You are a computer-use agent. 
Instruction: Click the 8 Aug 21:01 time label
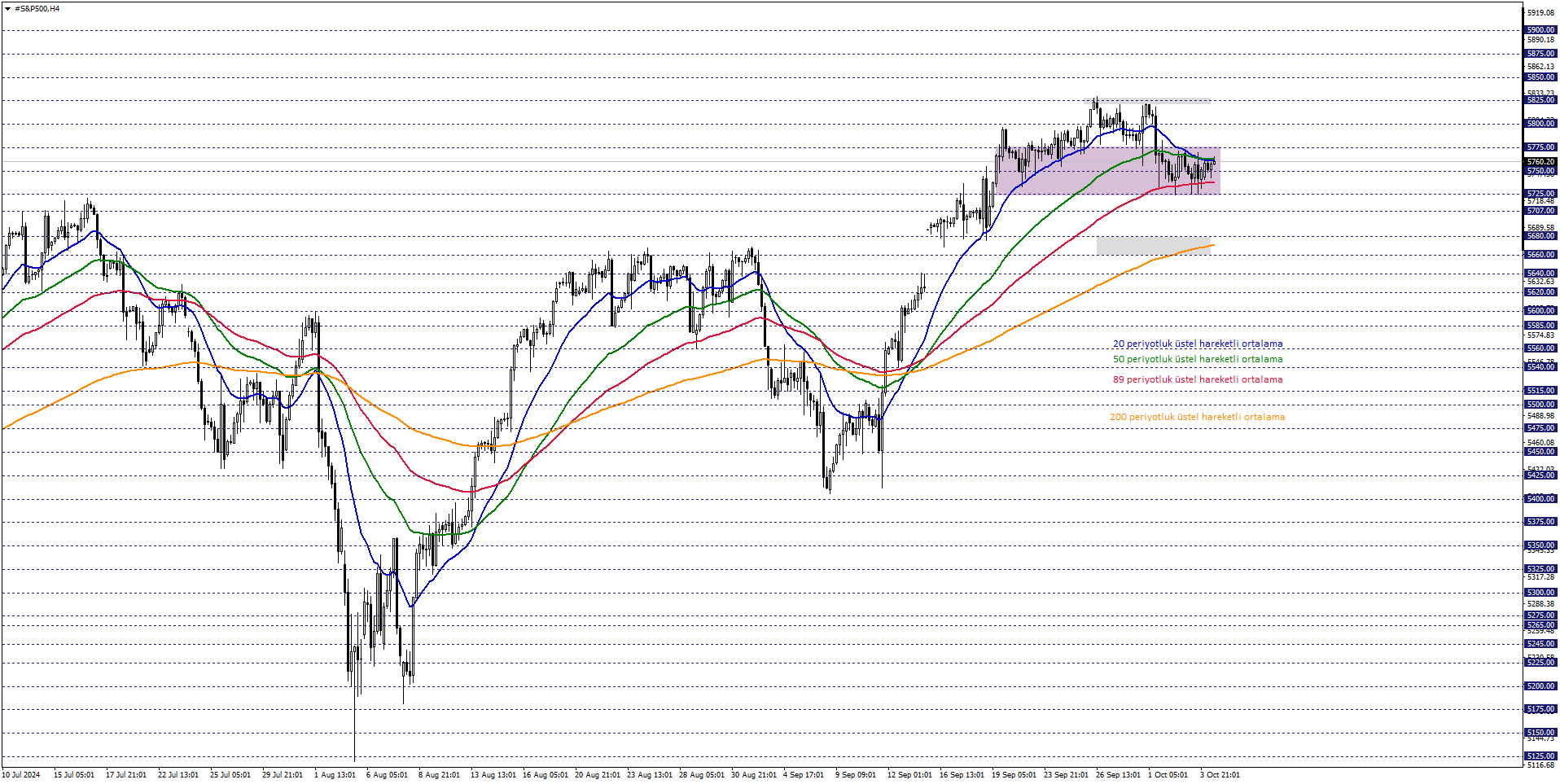pos(439,775)
